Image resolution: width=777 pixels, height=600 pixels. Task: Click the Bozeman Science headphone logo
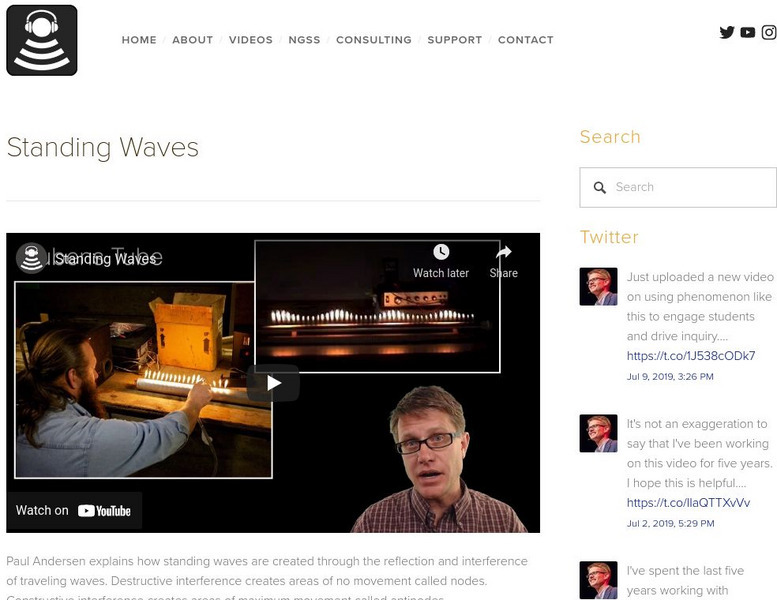42,40
